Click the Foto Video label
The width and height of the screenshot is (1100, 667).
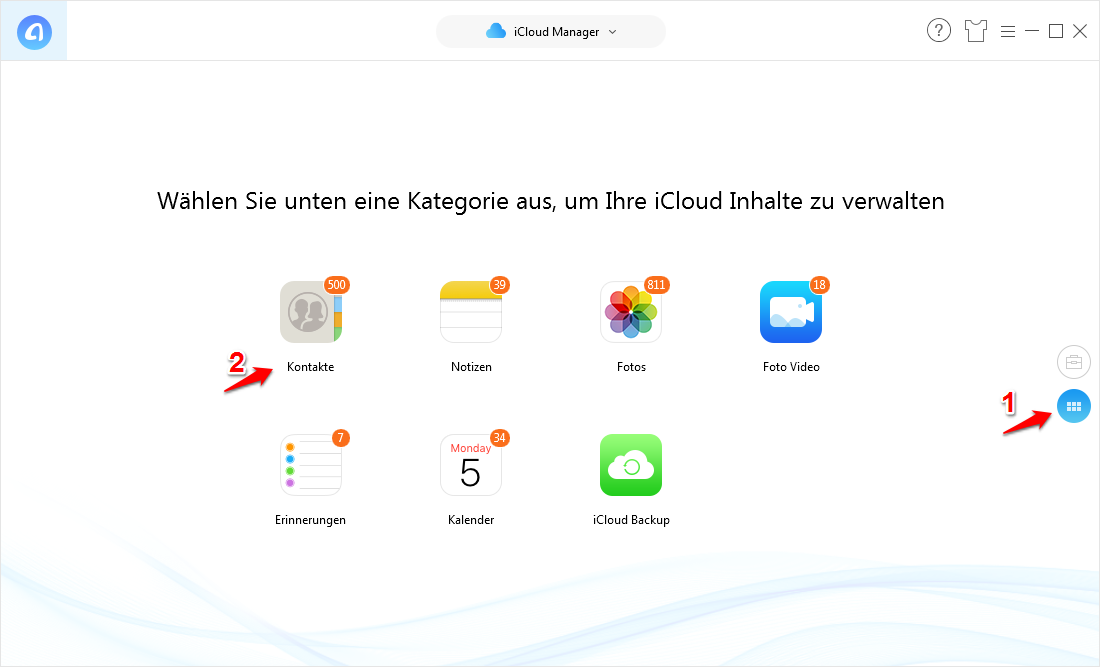coord(791,367)
